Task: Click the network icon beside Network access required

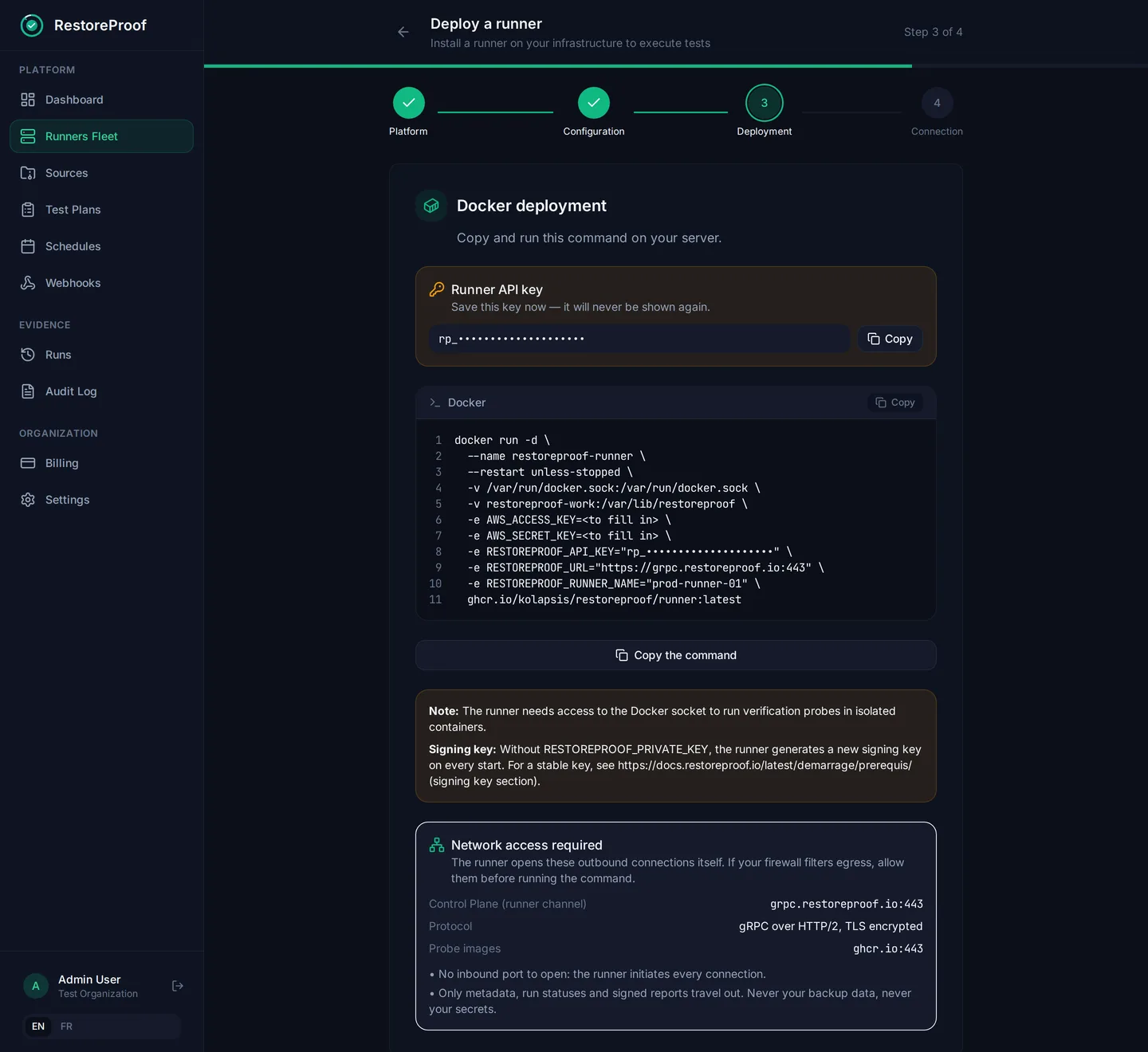Action: coord(437,845)
